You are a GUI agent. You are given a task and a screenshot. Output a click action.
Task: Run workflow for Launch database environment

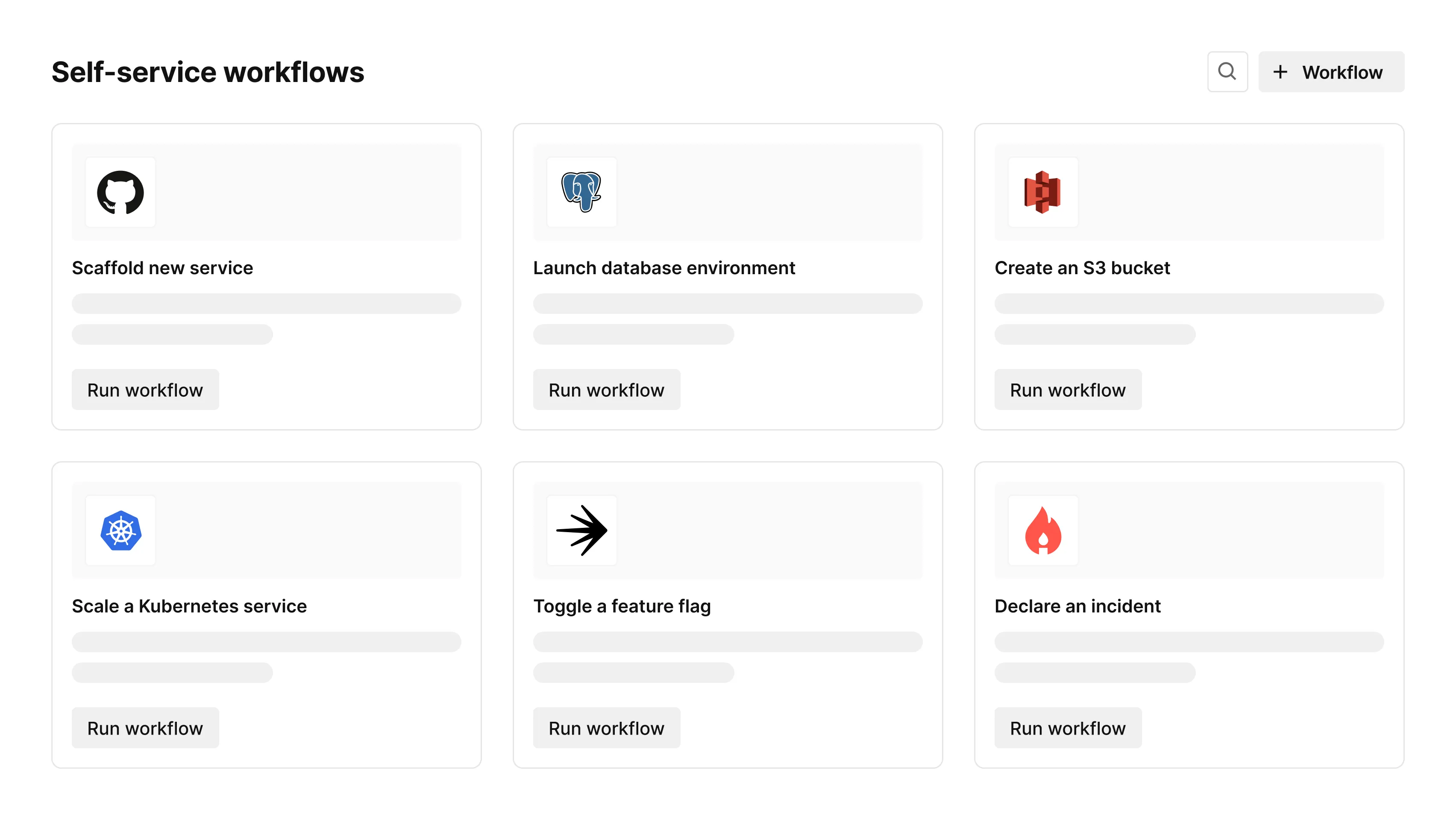607,389
